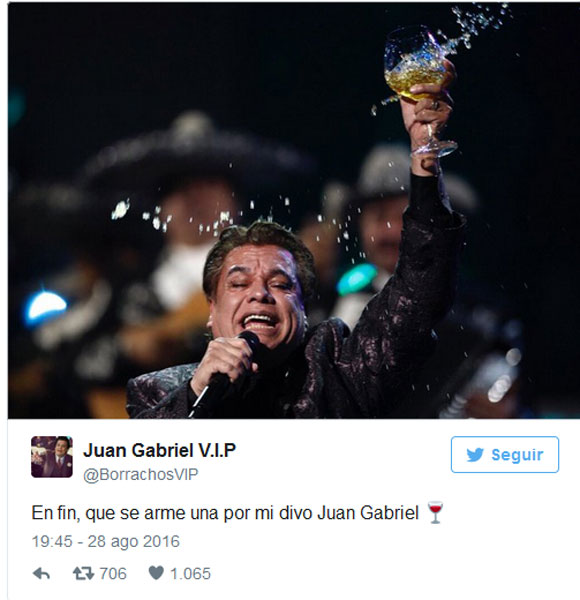
Task: Open the Juan Gabriel V.I.P profile avatar
Action: (52, 457)
